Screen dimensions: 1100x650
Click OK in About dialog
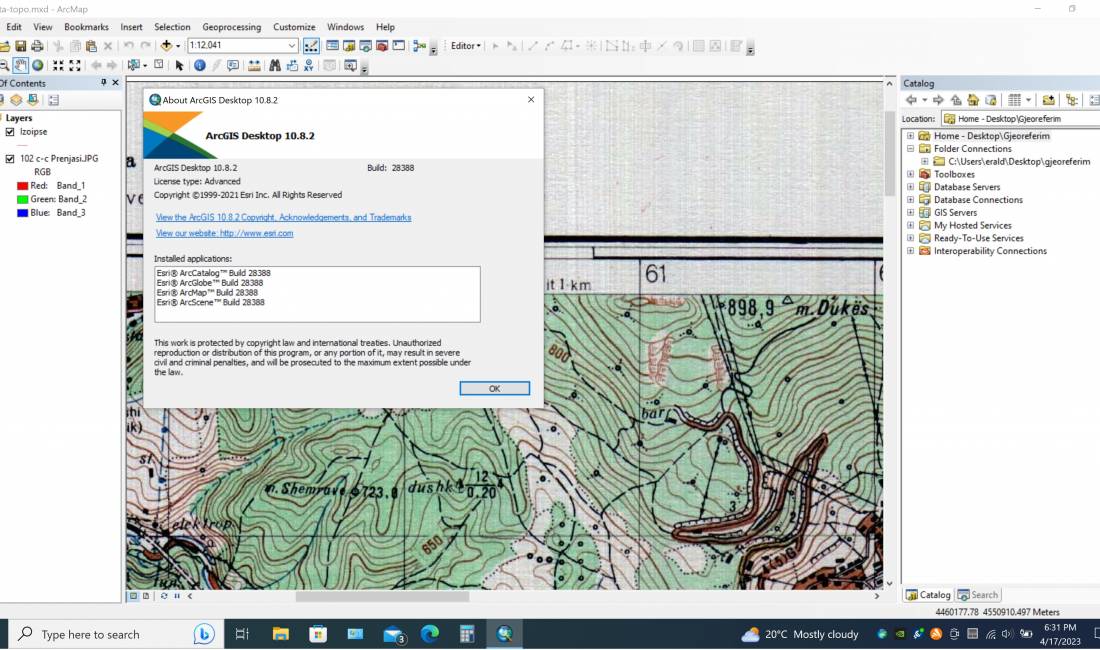point(495,388)
